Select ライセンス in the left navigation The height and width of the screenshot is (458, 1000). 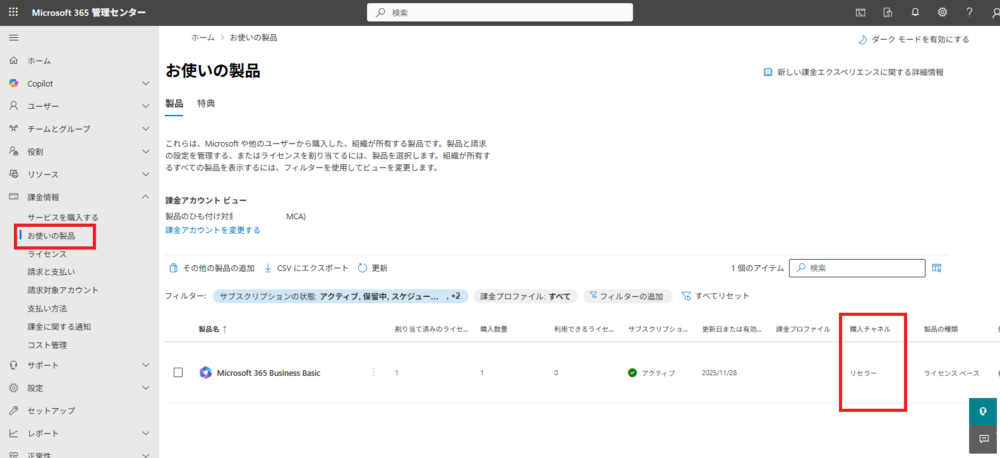pyautogui.click(x=47, y=254)
